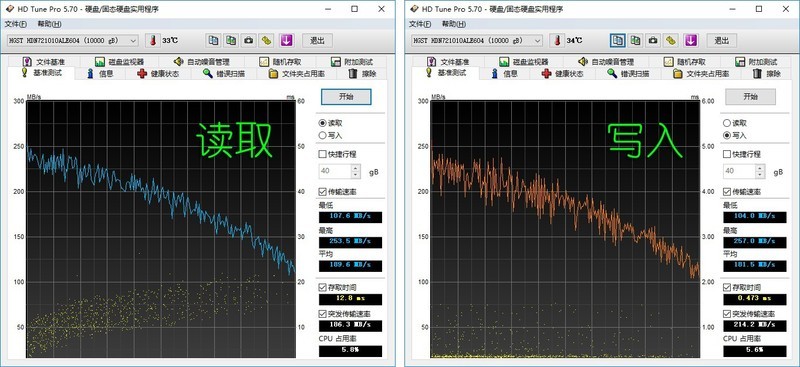Open HGST drive dropdown in read-test window
This screenshot has height=367, width=800.
[72, 40]
